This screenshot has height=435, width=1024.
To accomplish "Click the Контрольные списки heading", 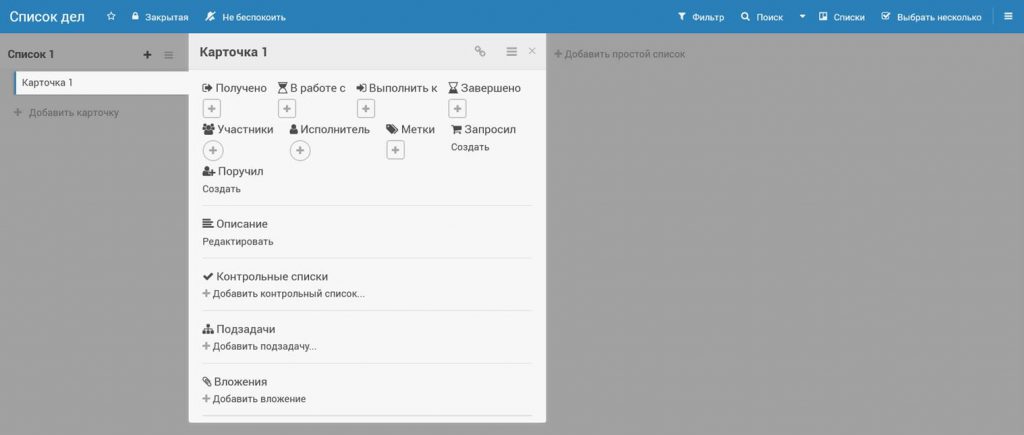I will [x=265, y=276].
